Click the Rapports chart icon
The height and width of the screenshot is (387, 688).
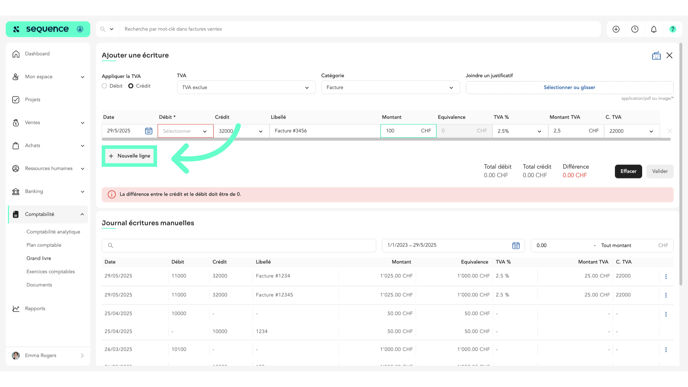click(16, 308)
